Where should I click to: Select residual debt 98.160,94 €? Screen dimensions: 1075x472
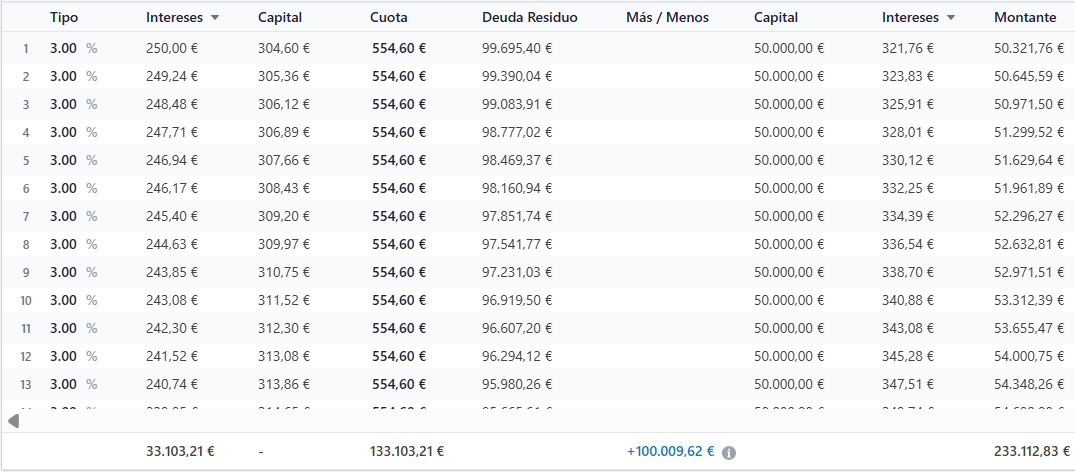(517, 188)
